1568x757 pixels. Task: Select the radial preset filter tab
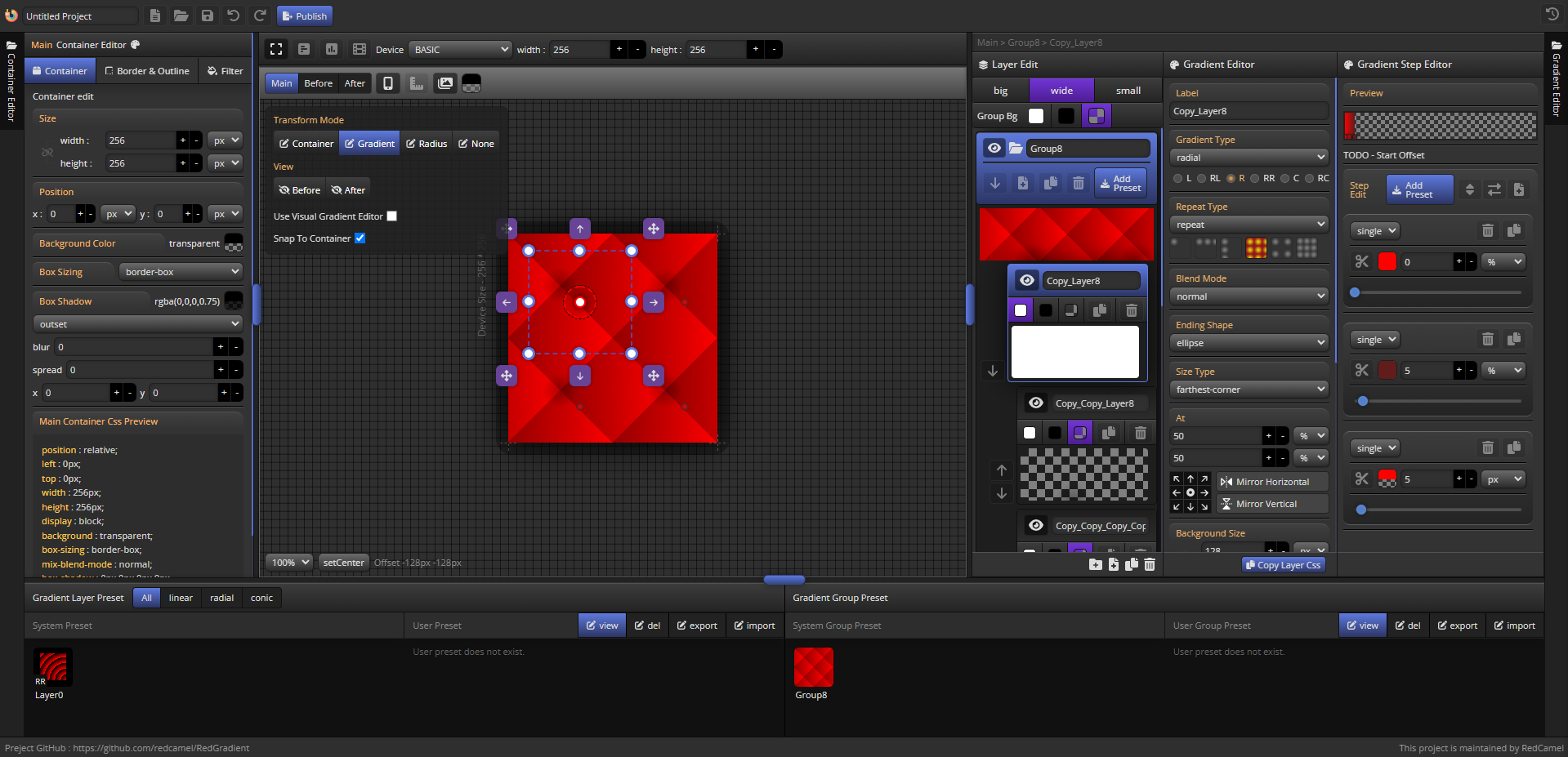pyautogui.click(x=221, y=598)
